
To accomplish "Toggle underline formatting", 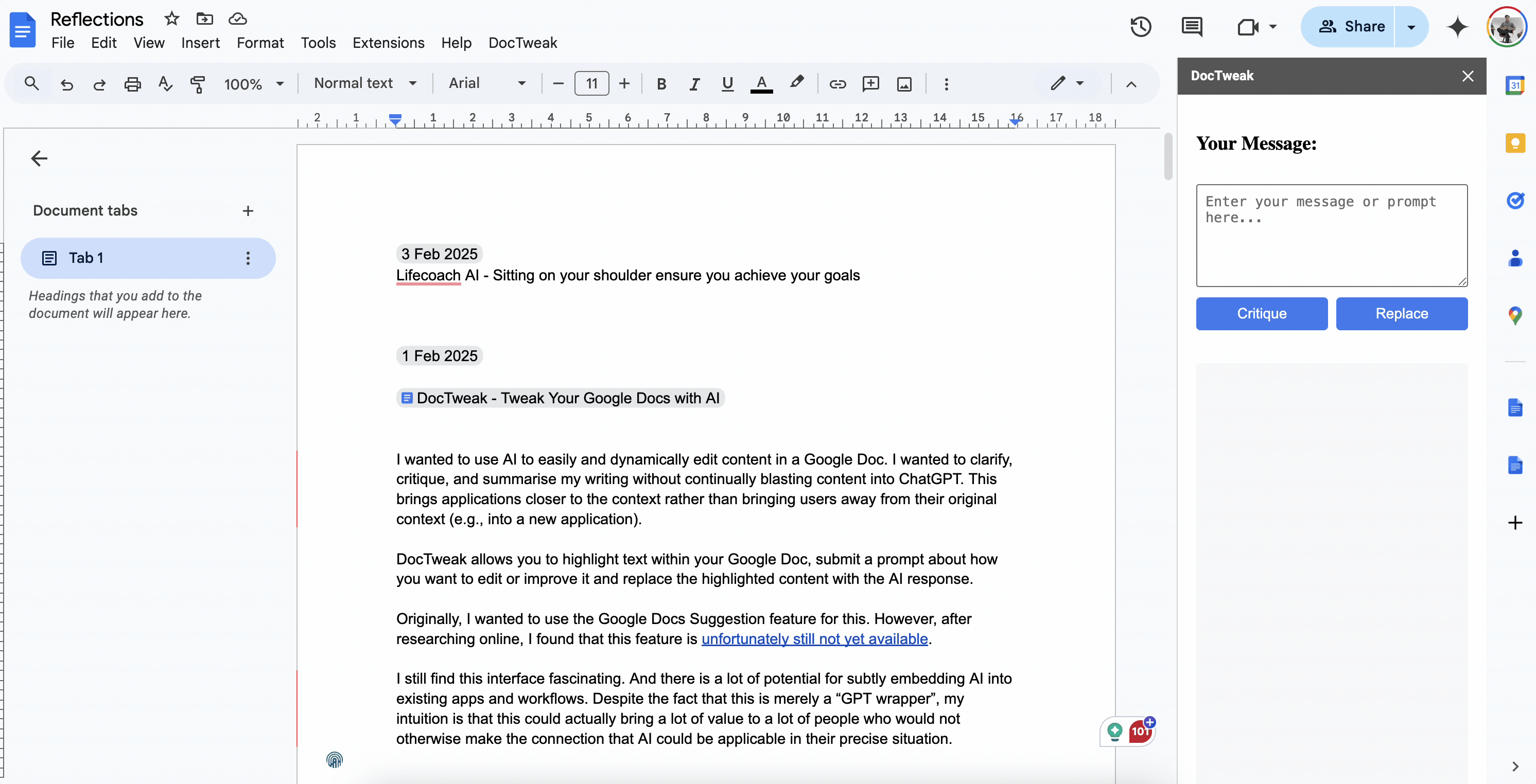I will 727,84.
